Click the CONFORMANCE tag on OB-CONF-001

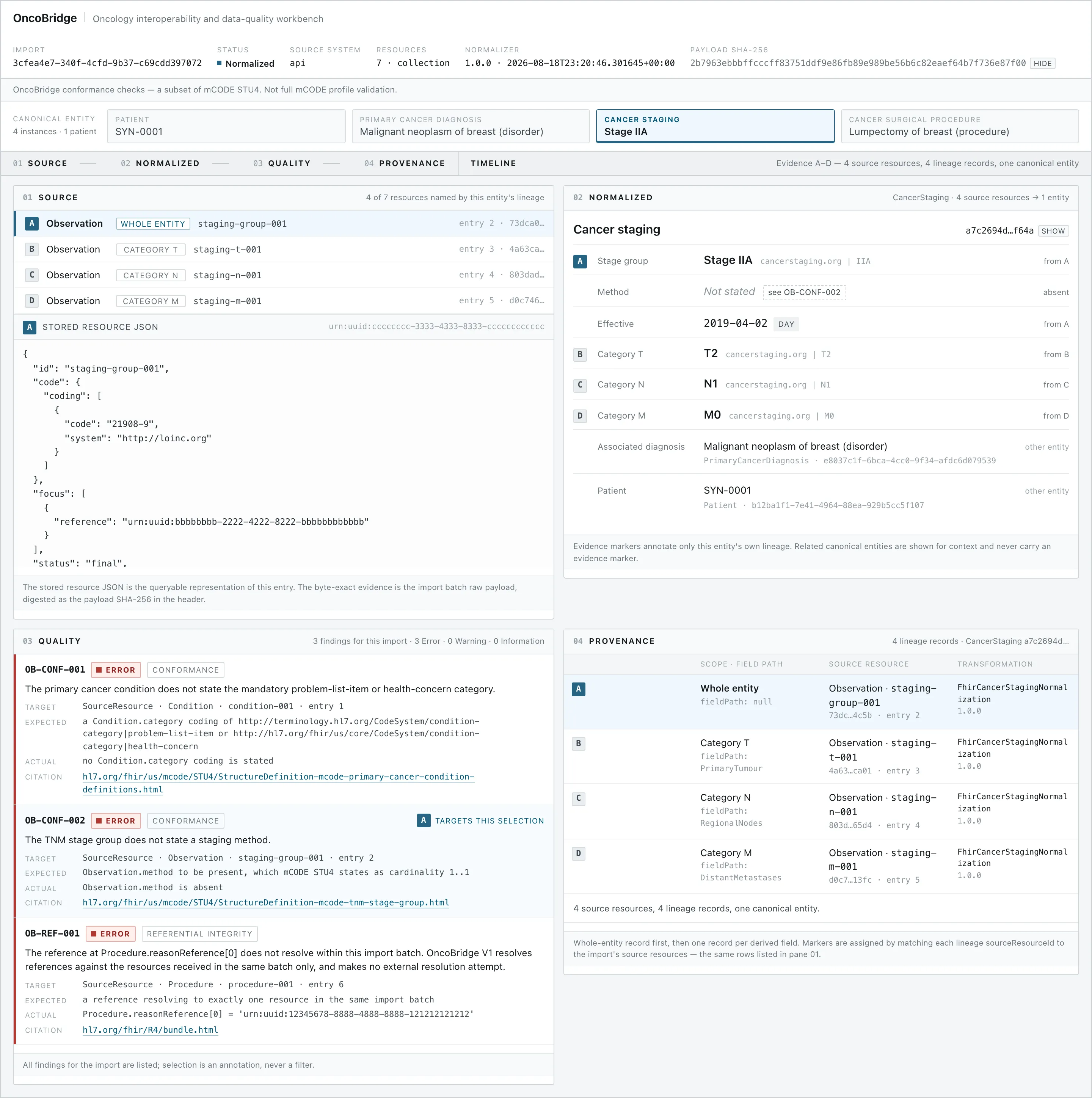click(x=186, y=670)
